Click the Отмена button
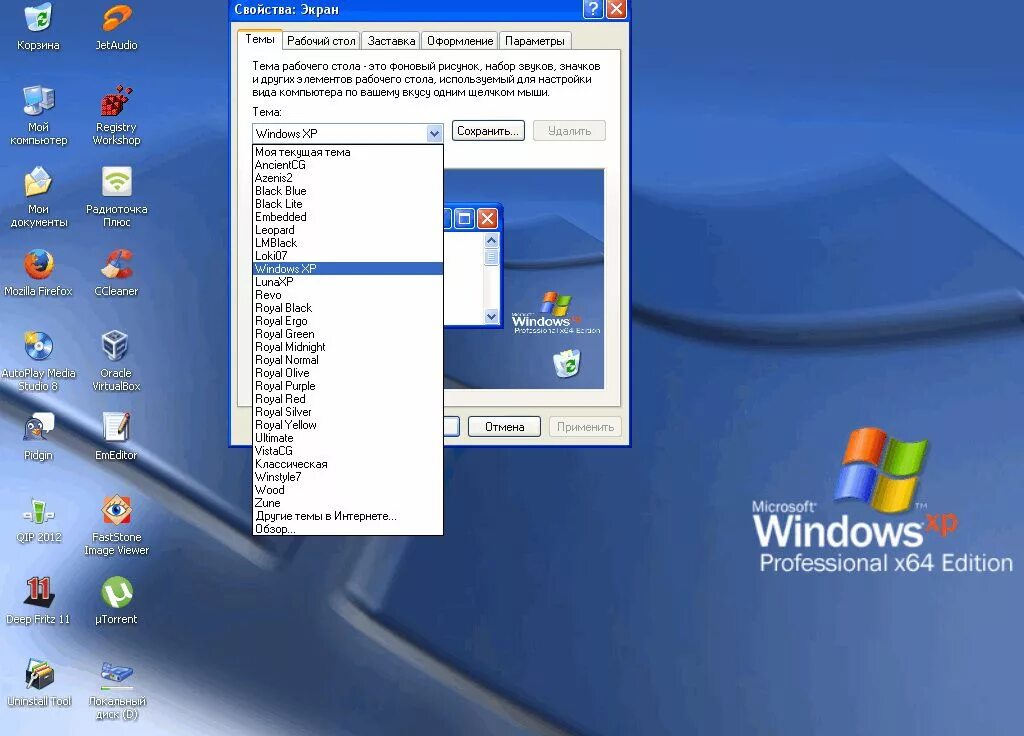 click(x=504, y=426)
